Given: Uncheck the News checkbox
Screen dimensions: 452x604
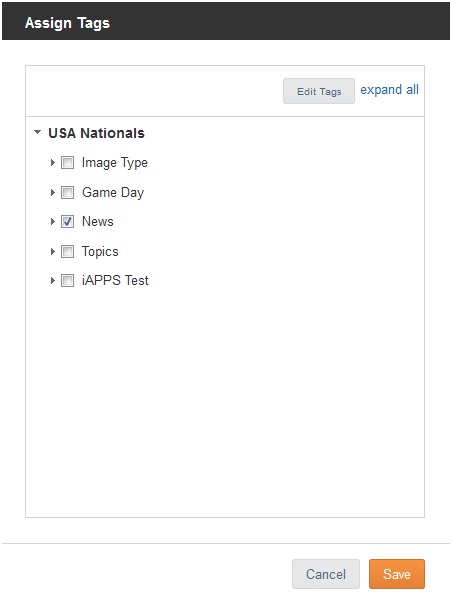Looking at the screenshot, I should (67, 221).
